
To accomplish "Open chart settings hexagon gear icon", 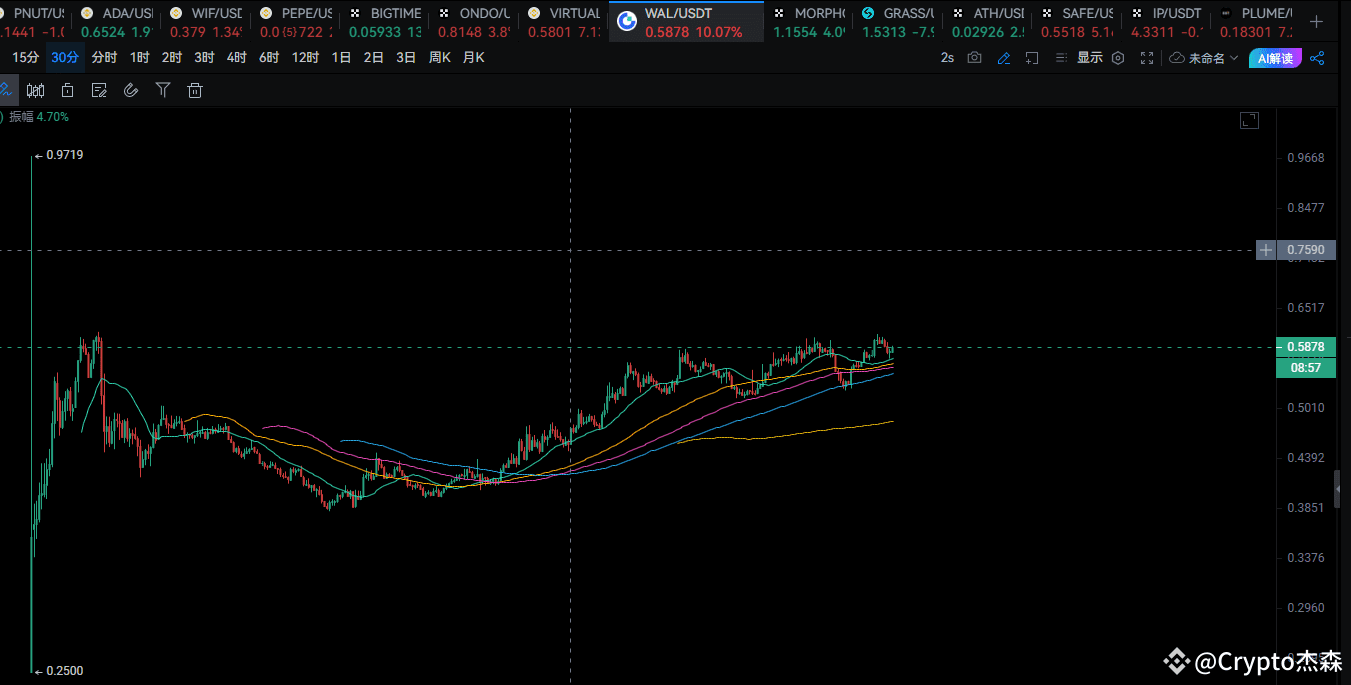I will (1118, 58).
